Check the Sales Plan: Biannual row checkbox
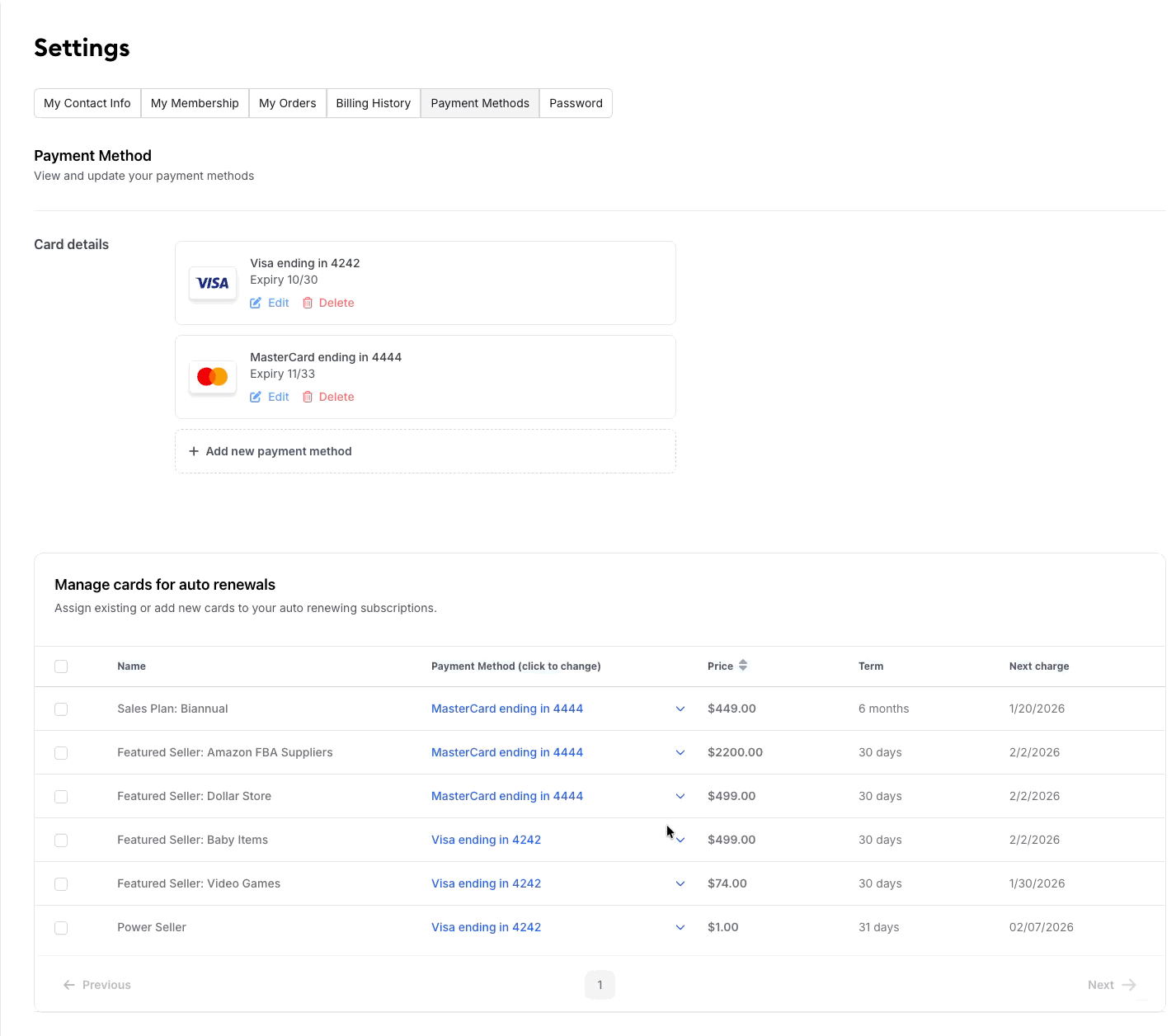This screenshot has width=1176, height=1036. coord(61,709)
